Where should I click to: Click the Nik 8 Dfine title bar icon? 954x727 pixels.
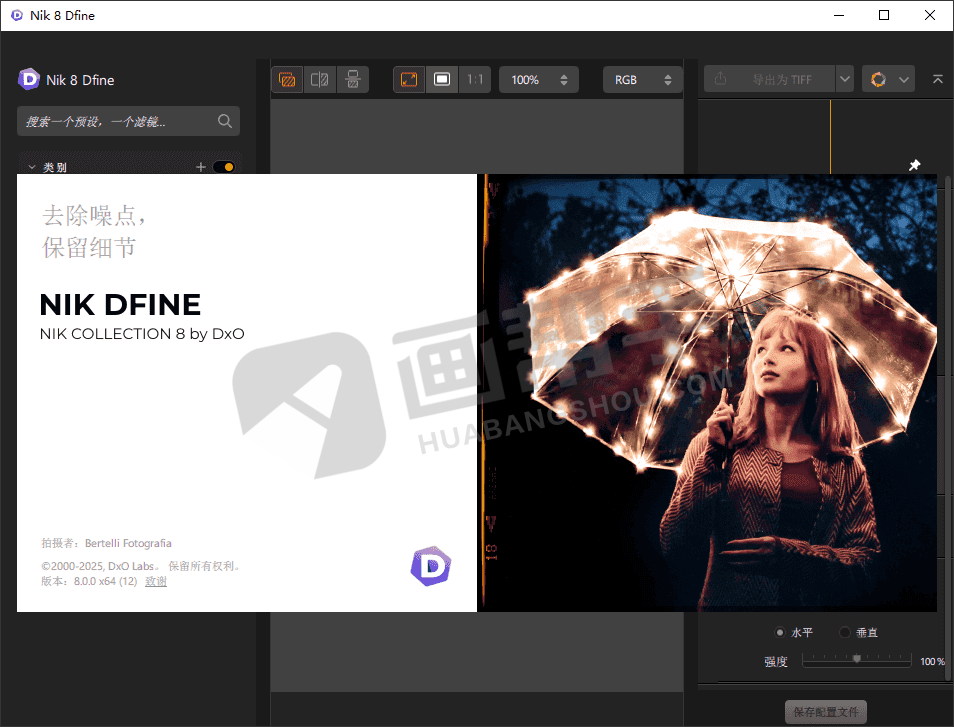(x=16, y=15)
